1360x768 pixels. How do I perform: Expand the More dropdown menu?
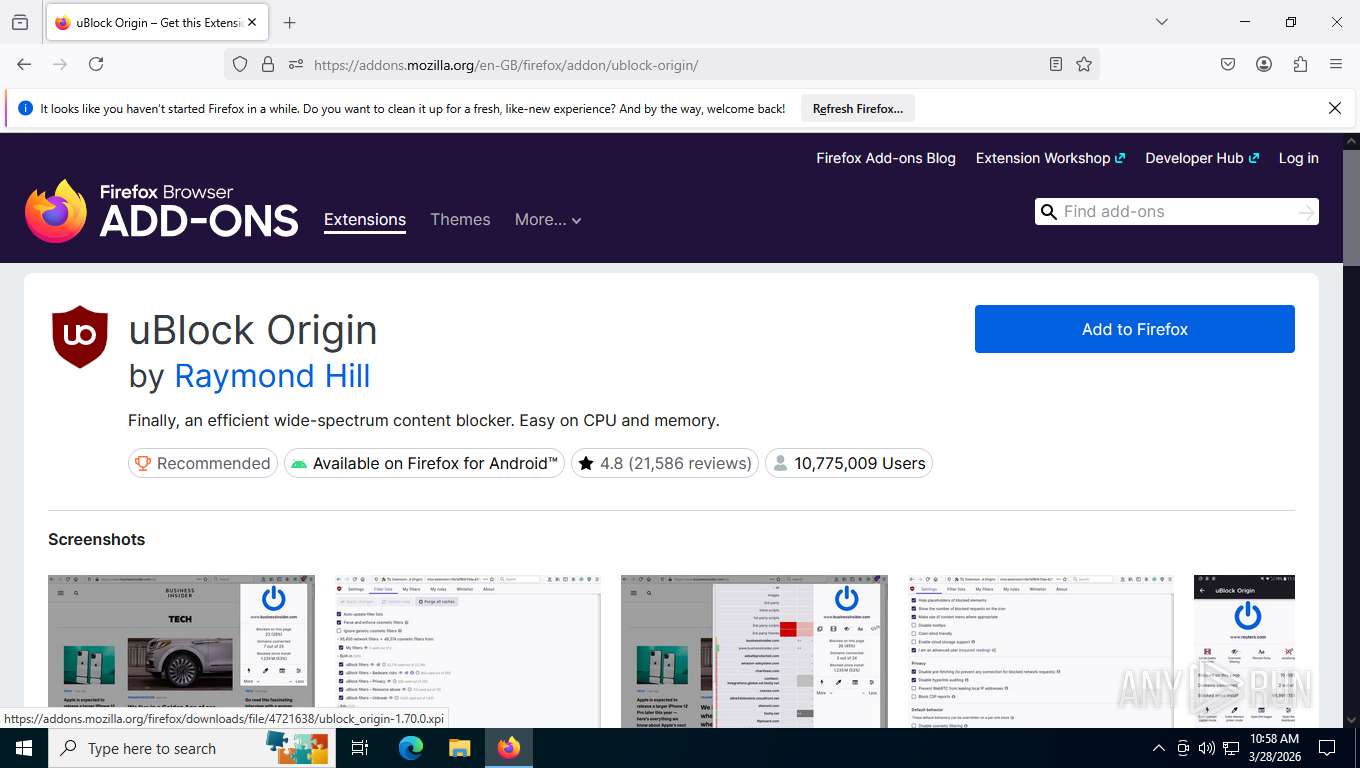click(x=548, y=220)
